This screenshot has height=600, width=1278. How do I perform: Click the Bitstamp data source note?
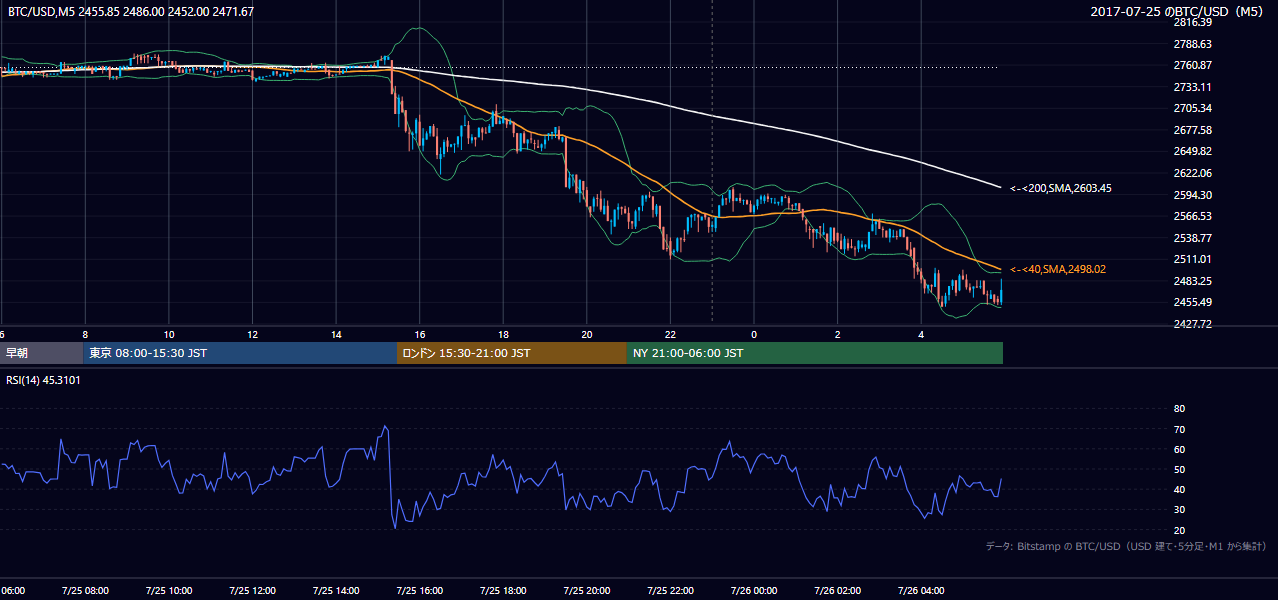click(1126, 546)
